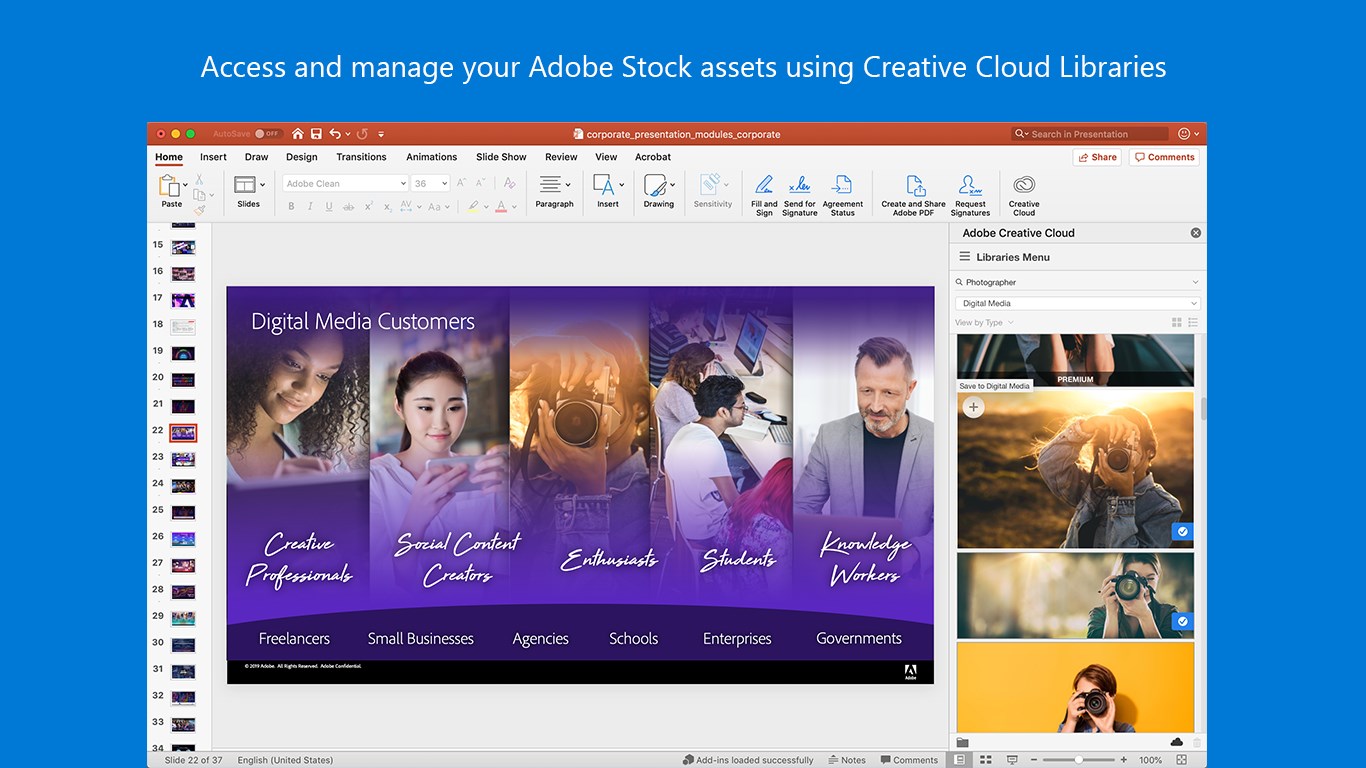This screenshot has width=1366, height=768.
Task: Click the Slides layout icon
Action: [245, 185]
